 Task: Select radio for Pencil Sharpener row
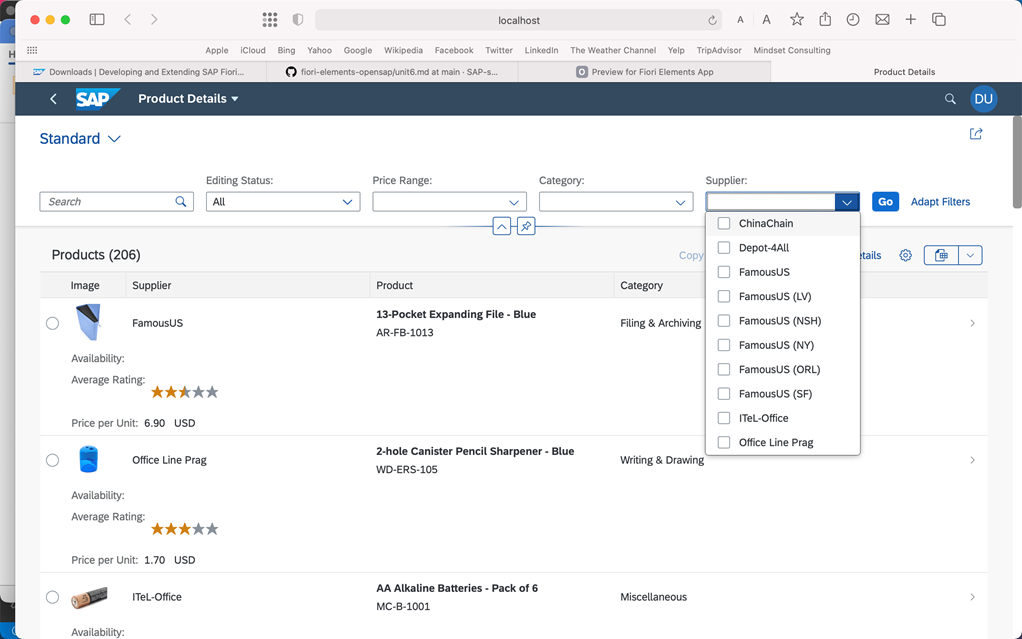pos(53,460)
